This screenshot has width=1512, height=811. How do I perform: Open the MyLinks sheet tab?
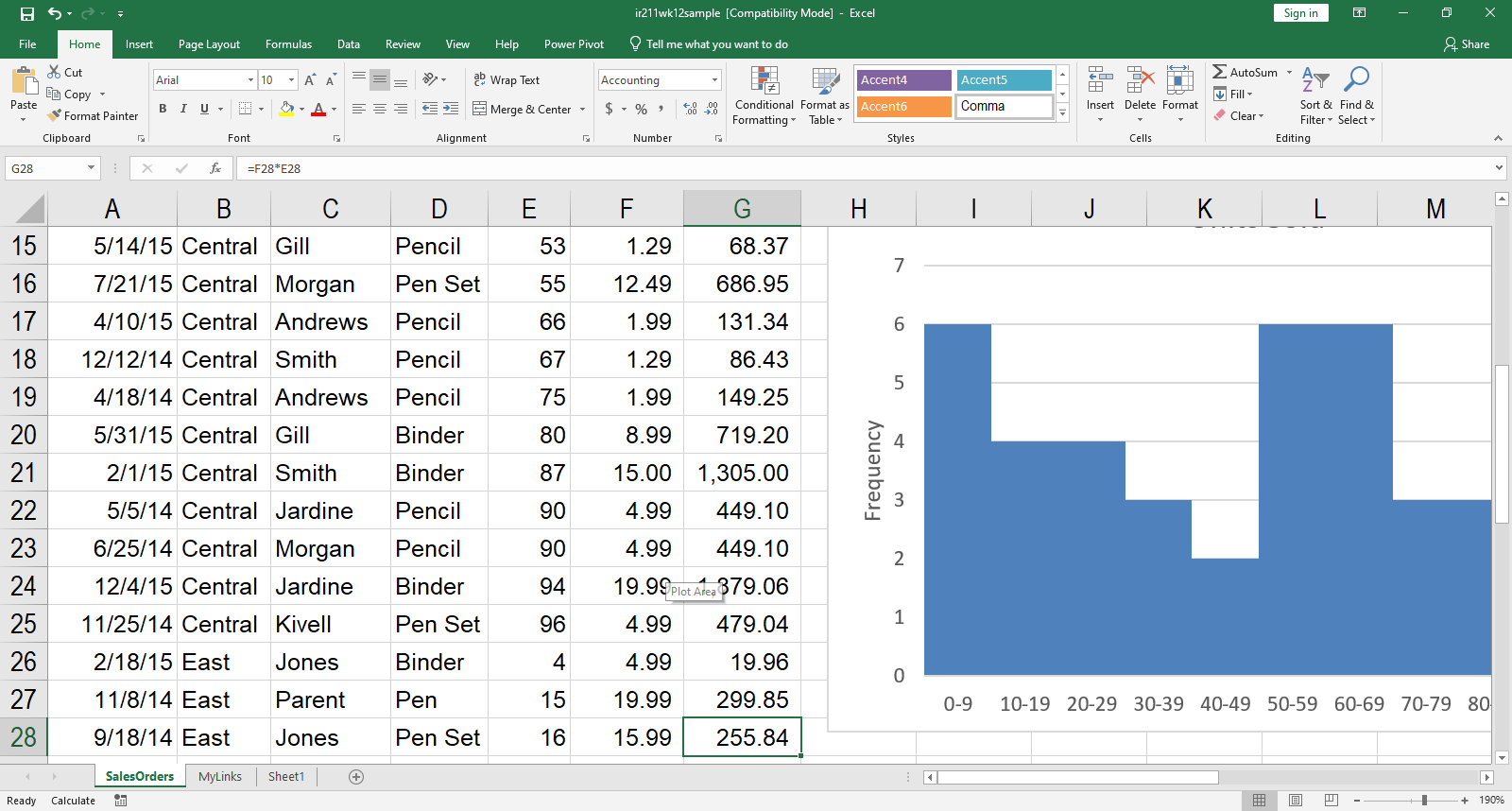click(x=220, y=776)
